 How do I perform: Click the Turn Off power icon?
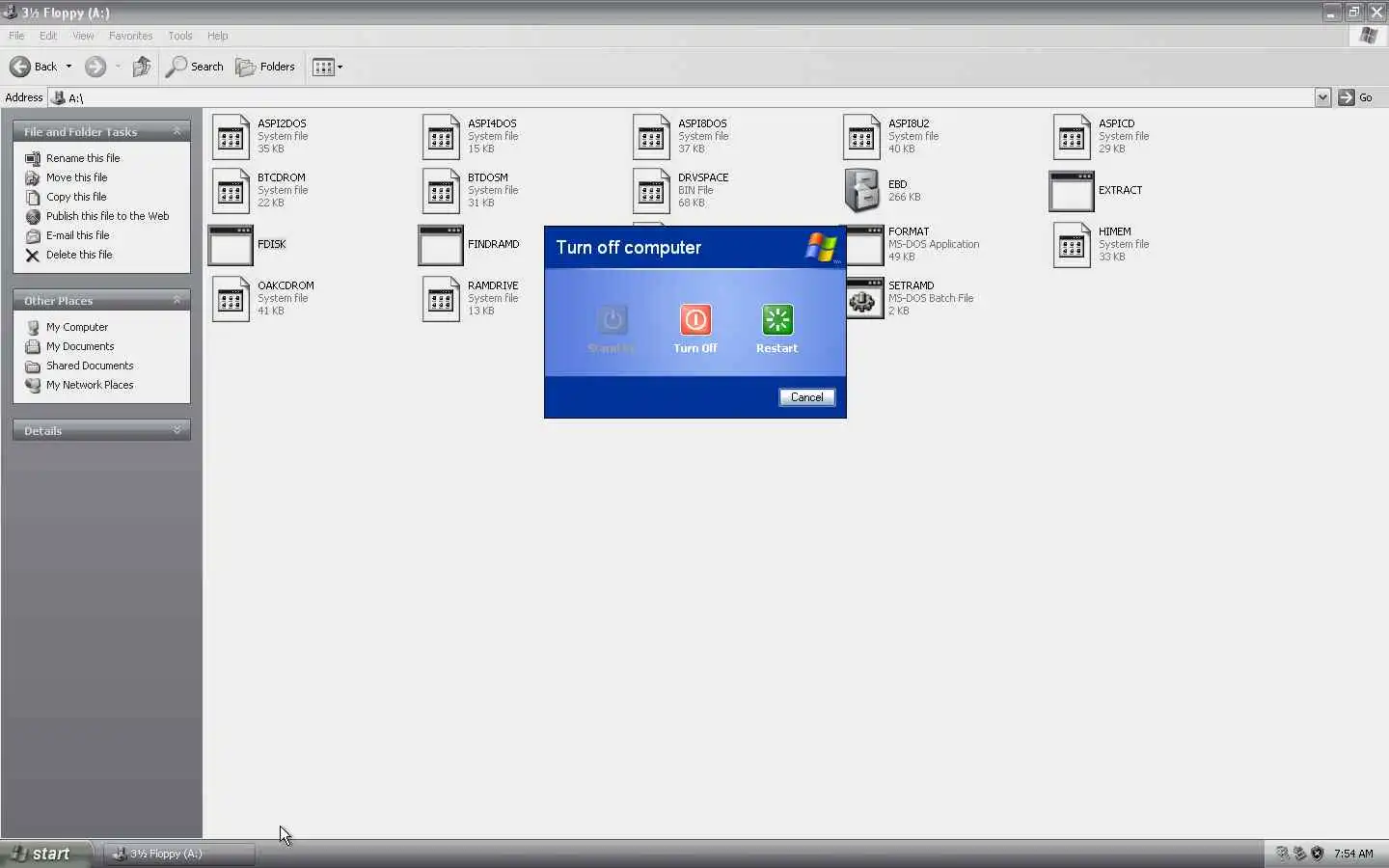[695, 320]
